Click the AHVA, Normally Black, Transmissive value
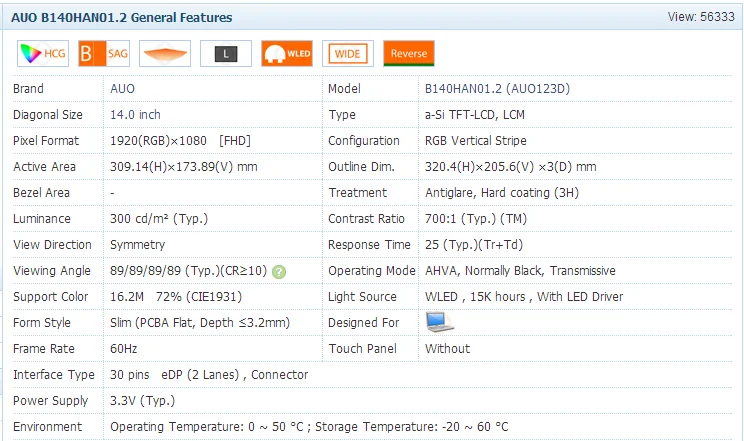The height and width of the screenshot is (441, 744). 521,271
